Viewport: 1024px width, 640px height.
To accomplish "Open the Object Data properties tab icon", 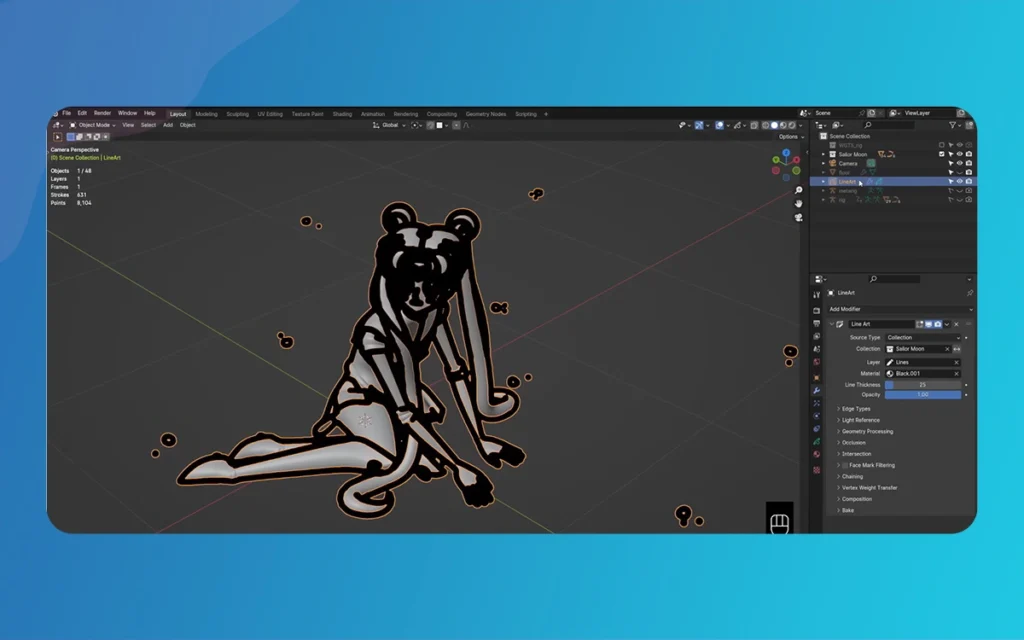I will coord(816,441).
